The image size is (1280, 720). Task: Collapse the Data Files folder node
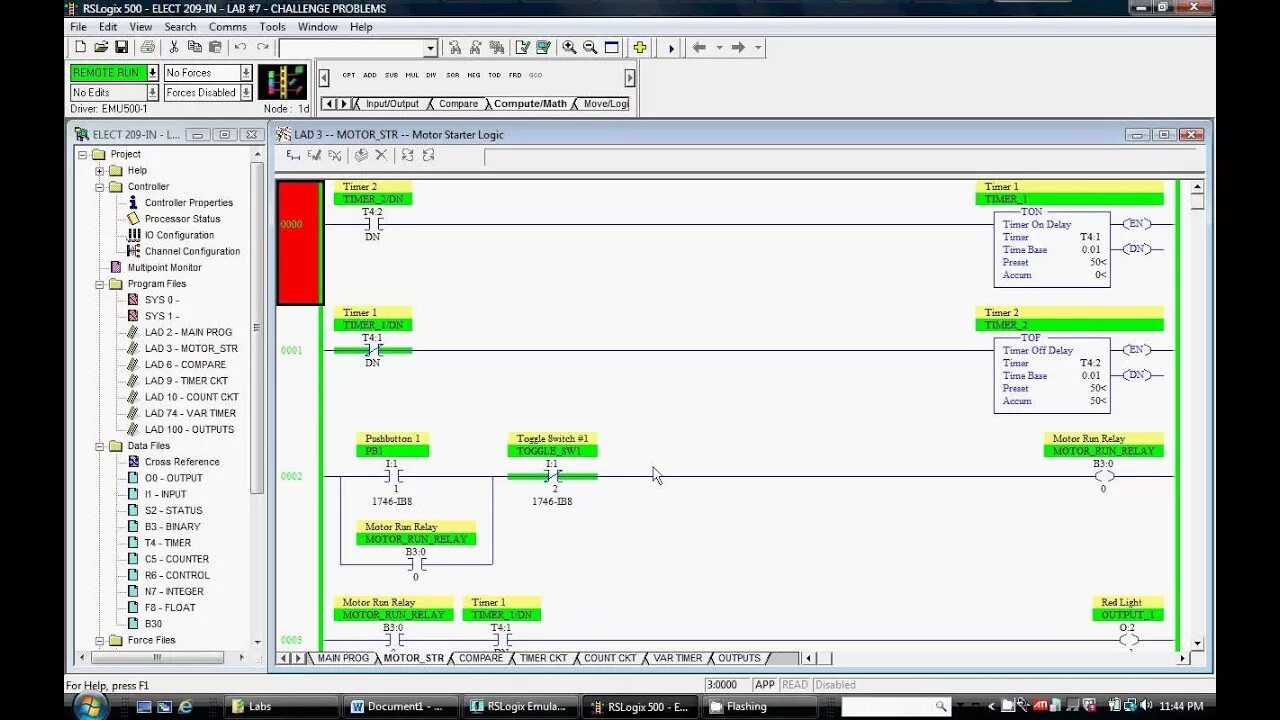[100, 446]
